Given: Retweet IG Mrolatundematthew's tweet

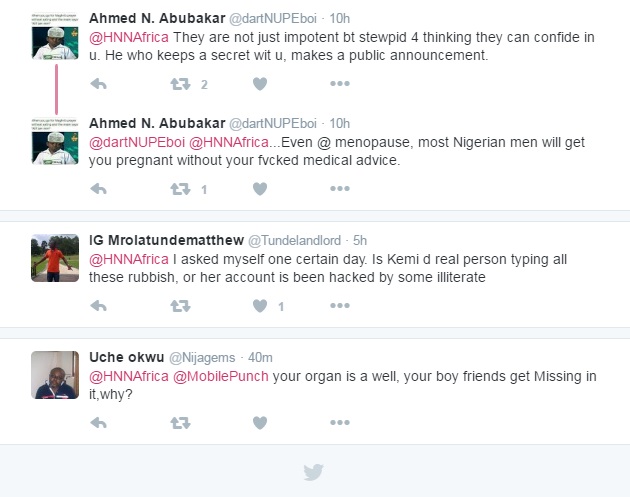Looking at the screenshot, I should pyautogui.click(x=180, y=306).
